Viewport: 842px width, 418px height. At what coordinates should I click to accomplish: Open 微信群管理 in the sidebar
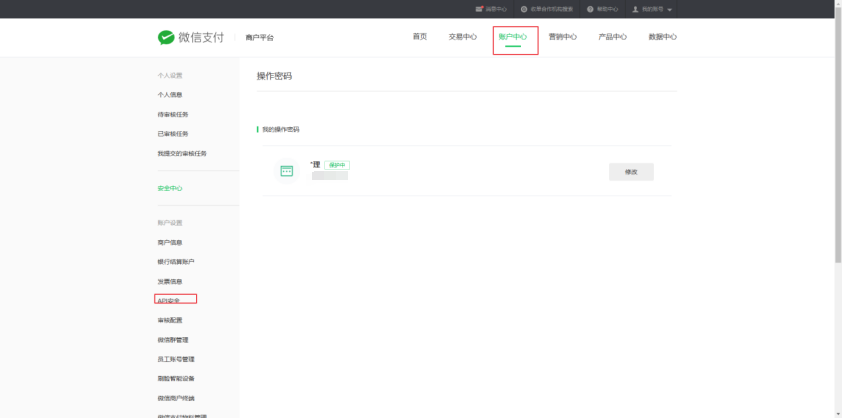(173, 340)
